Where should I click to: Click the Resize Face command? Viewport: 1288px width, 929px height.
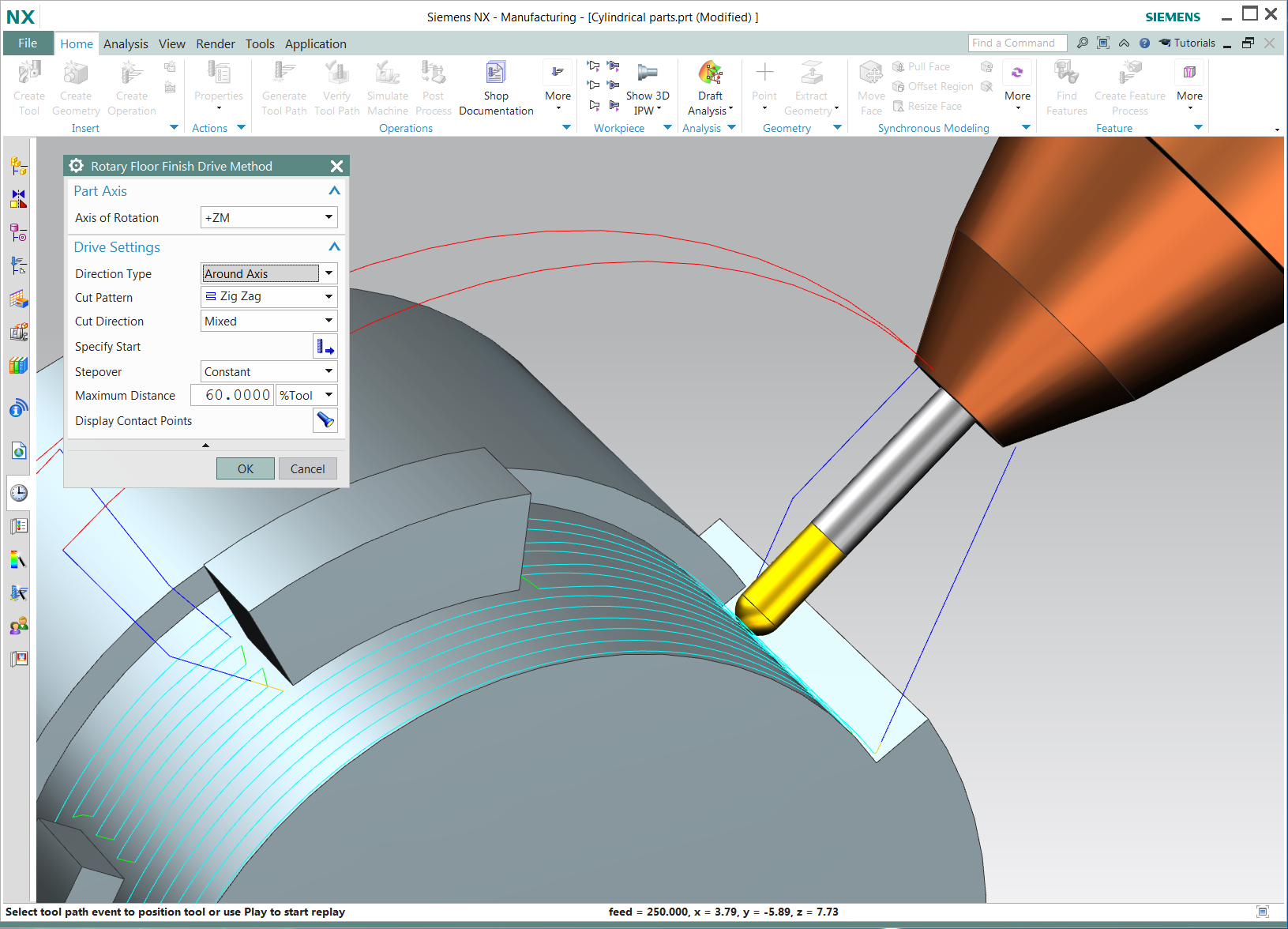pos(927,107)
